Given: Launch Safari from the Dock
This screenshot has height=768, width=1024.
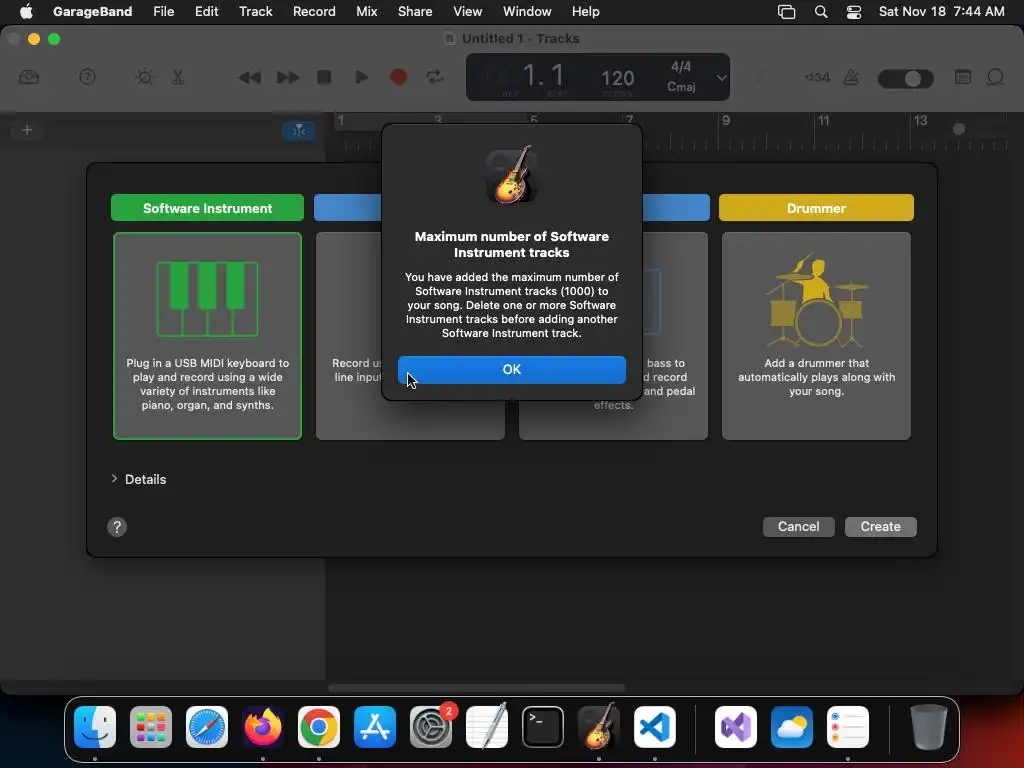Looking at the screenshot, I should 206,727.
